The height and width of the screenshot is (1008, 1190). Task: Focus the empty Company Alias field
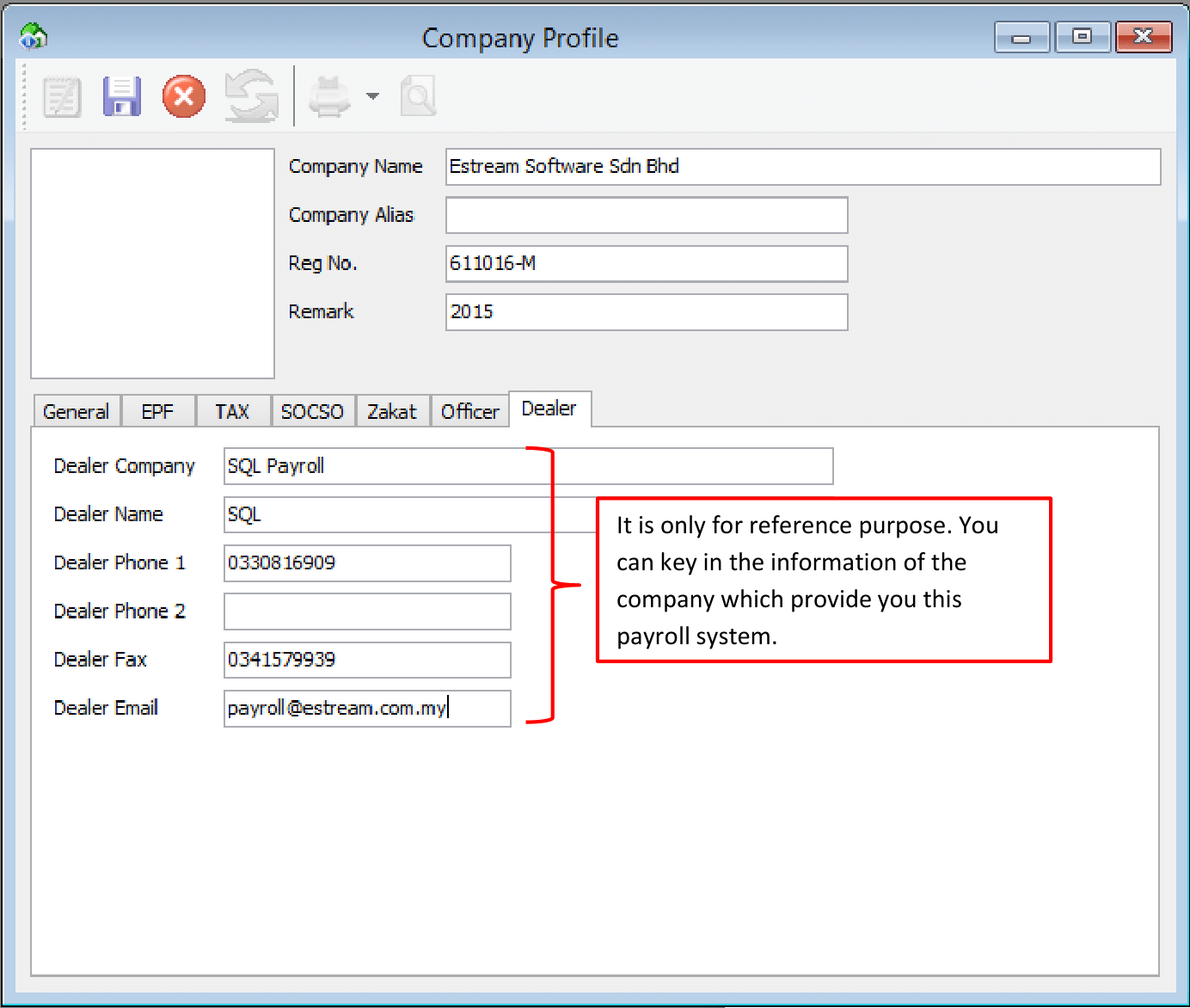(x=646, y=215)
